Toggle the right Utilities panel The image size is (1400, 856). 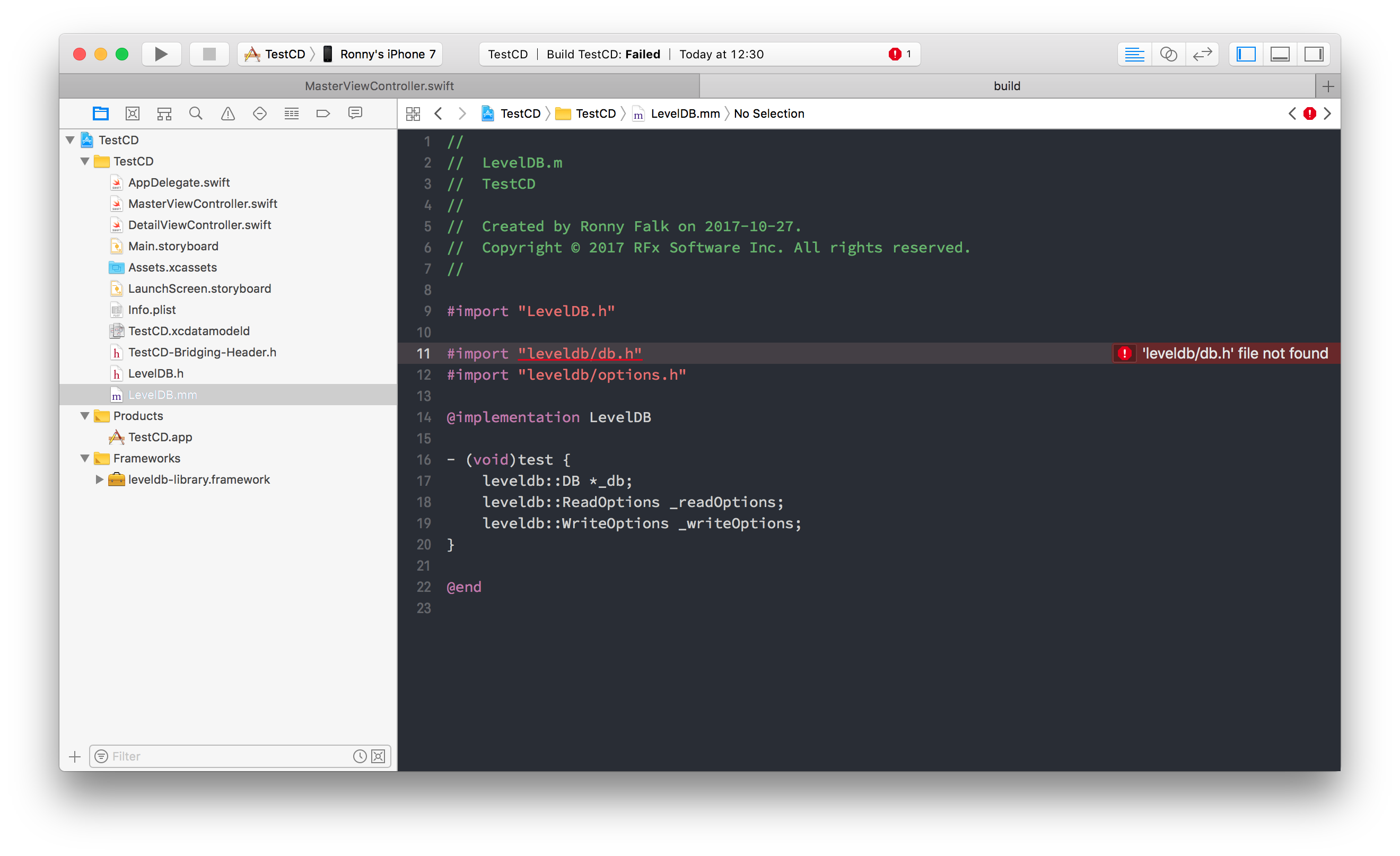coord(1314,54)
